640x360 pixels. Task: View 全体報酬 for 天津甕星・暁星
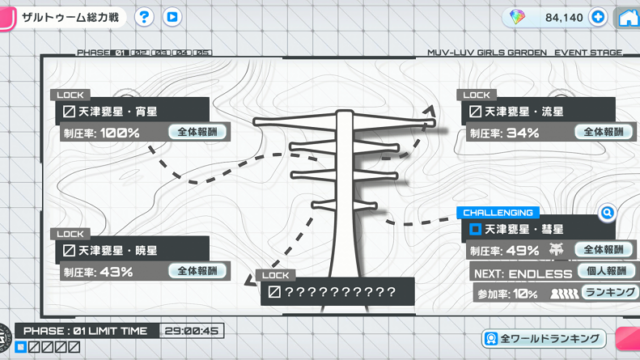[x=197, y=271]
